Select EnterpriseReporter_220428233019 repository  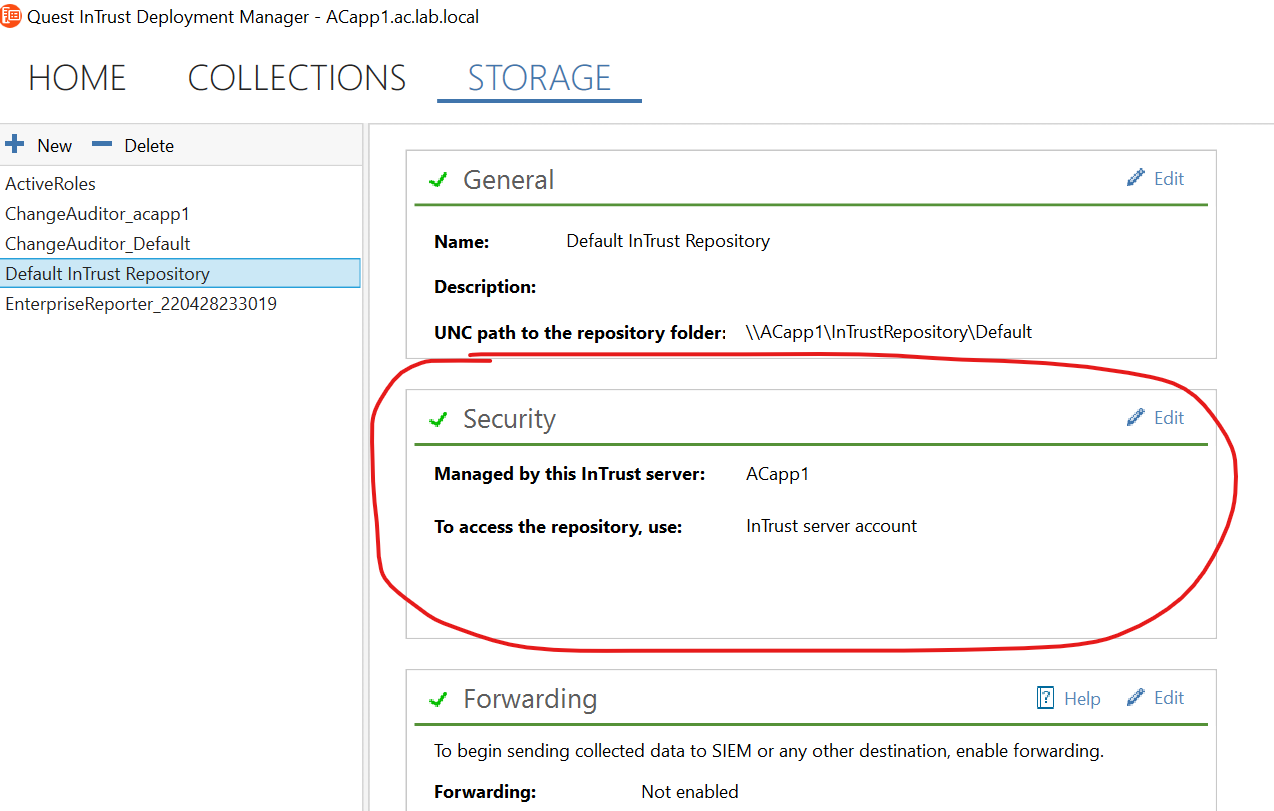(180, 304)
